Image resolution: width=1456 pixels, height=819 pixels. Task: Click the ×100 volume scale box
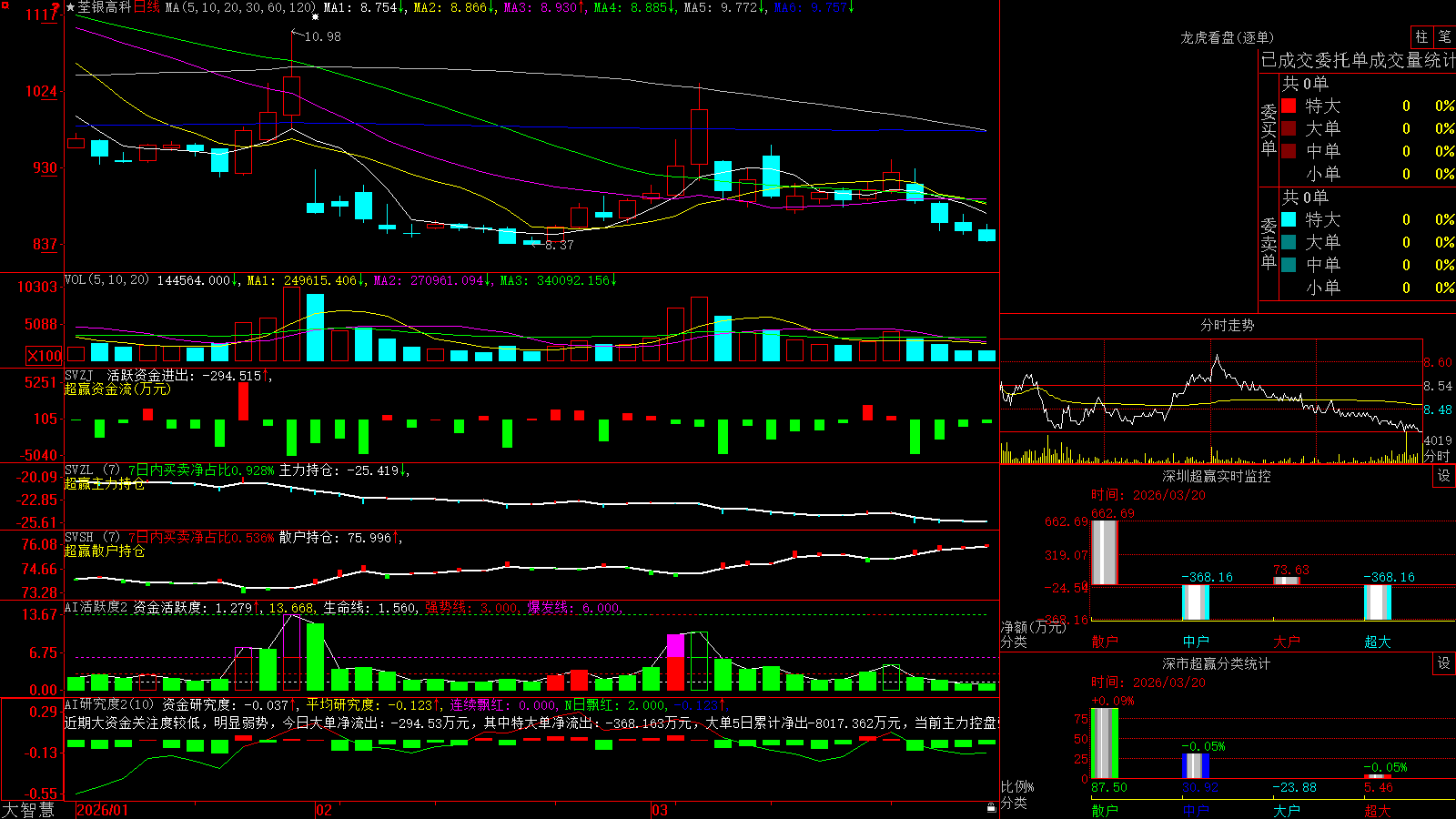tap(44, 356)
